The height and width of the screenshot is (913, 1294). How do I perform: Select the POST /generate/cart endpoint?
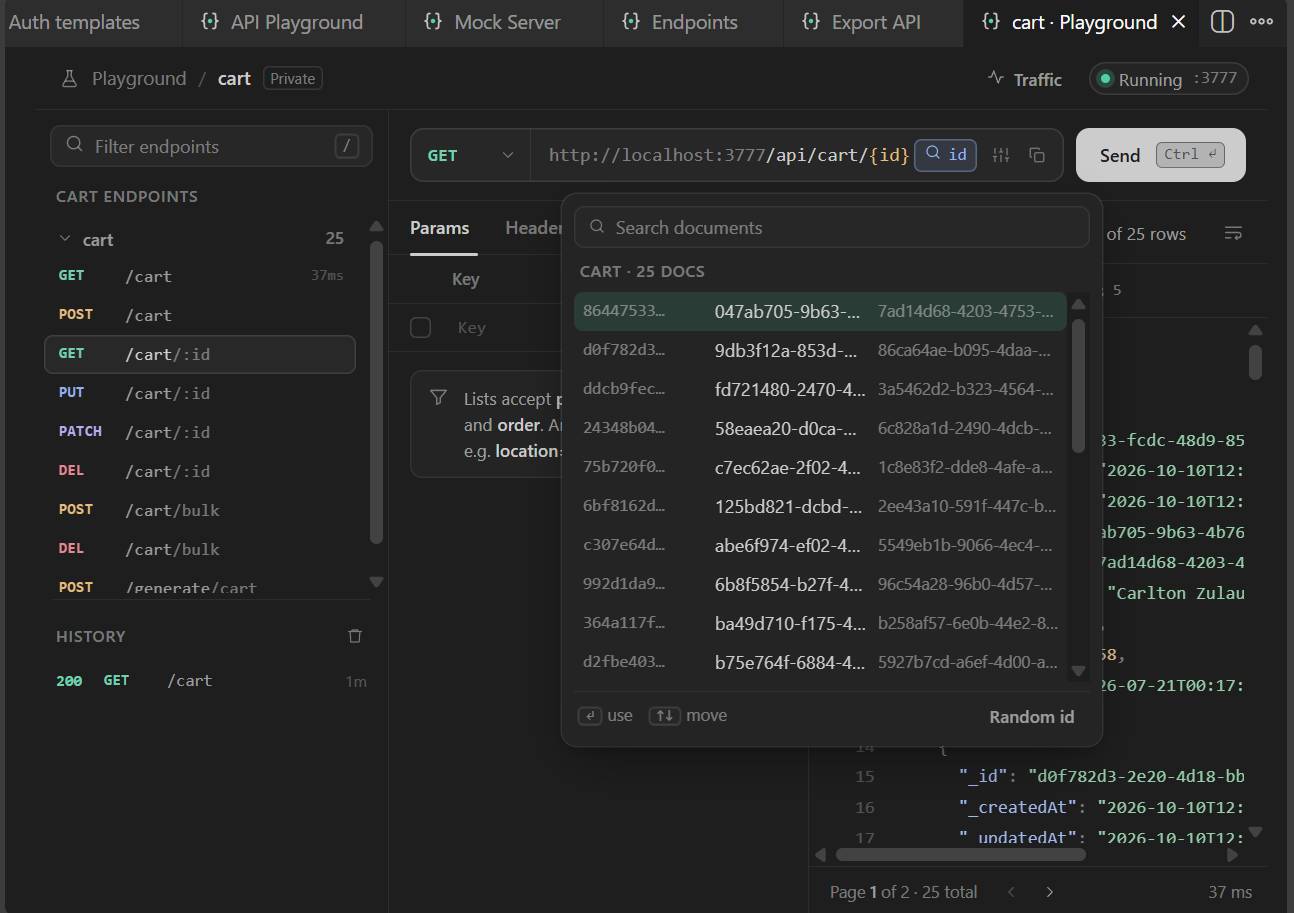[200, 587]
